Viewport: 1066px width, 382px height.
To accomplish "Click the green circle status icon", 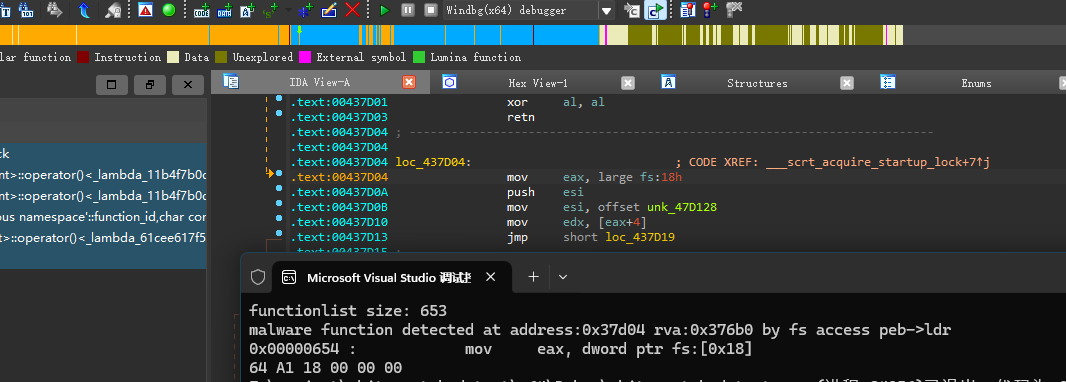I will [x=169, y=10].
